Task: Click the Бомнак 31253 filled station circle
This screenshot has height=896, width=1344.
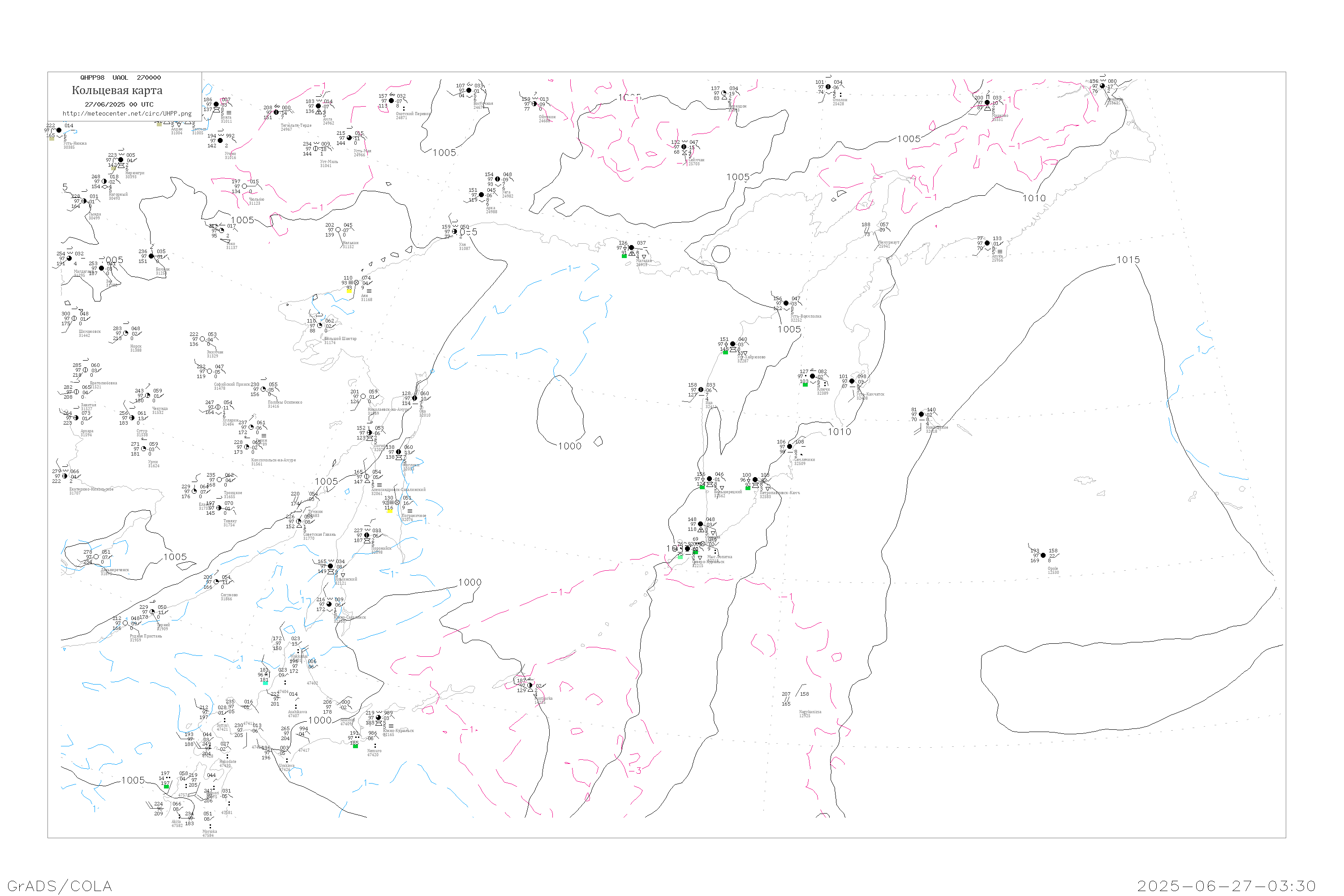Action: pos(151,257)
